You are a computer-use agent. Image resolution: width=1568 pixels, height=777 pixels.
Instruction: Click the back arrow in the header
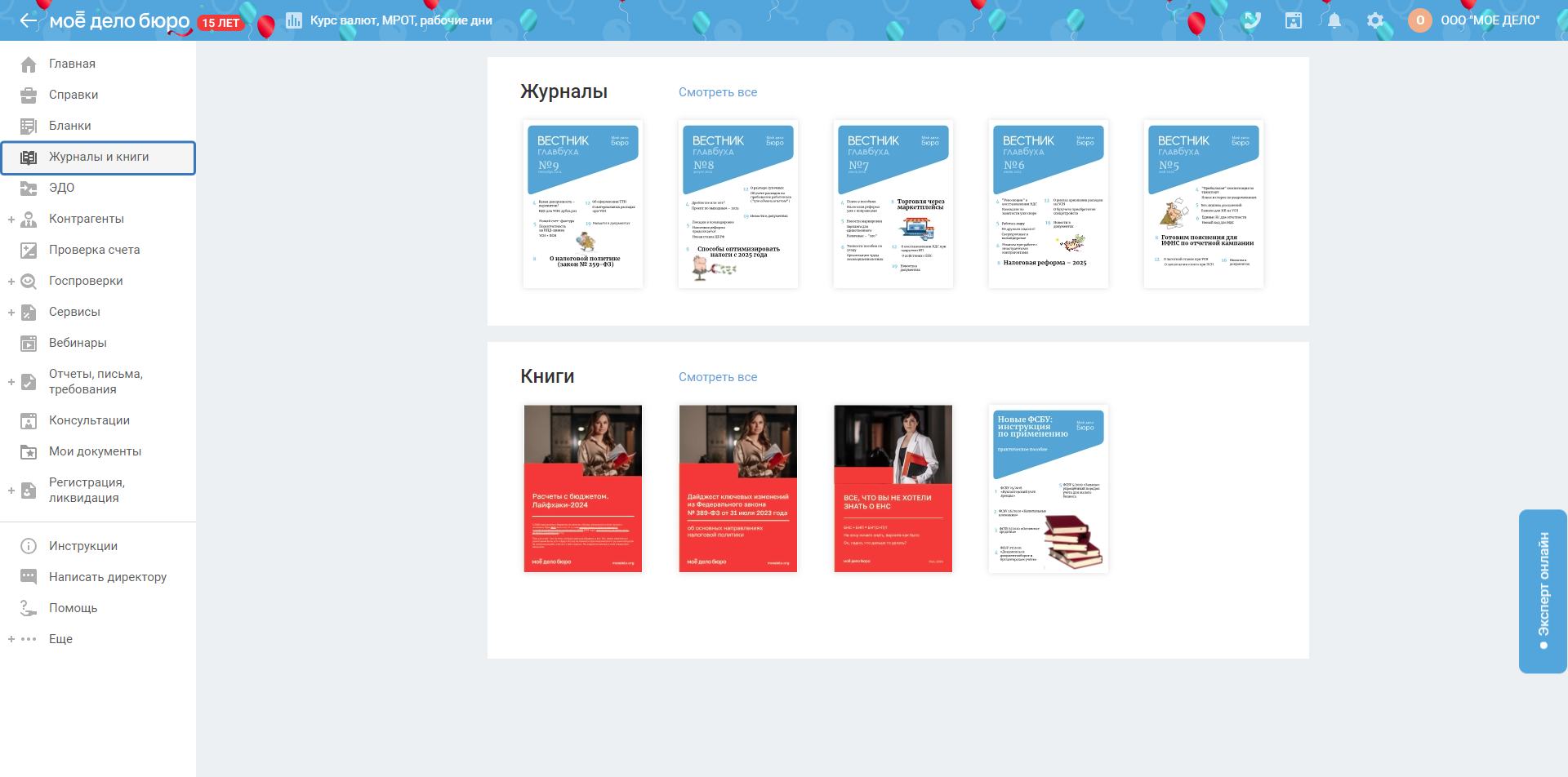click(29, 20)
